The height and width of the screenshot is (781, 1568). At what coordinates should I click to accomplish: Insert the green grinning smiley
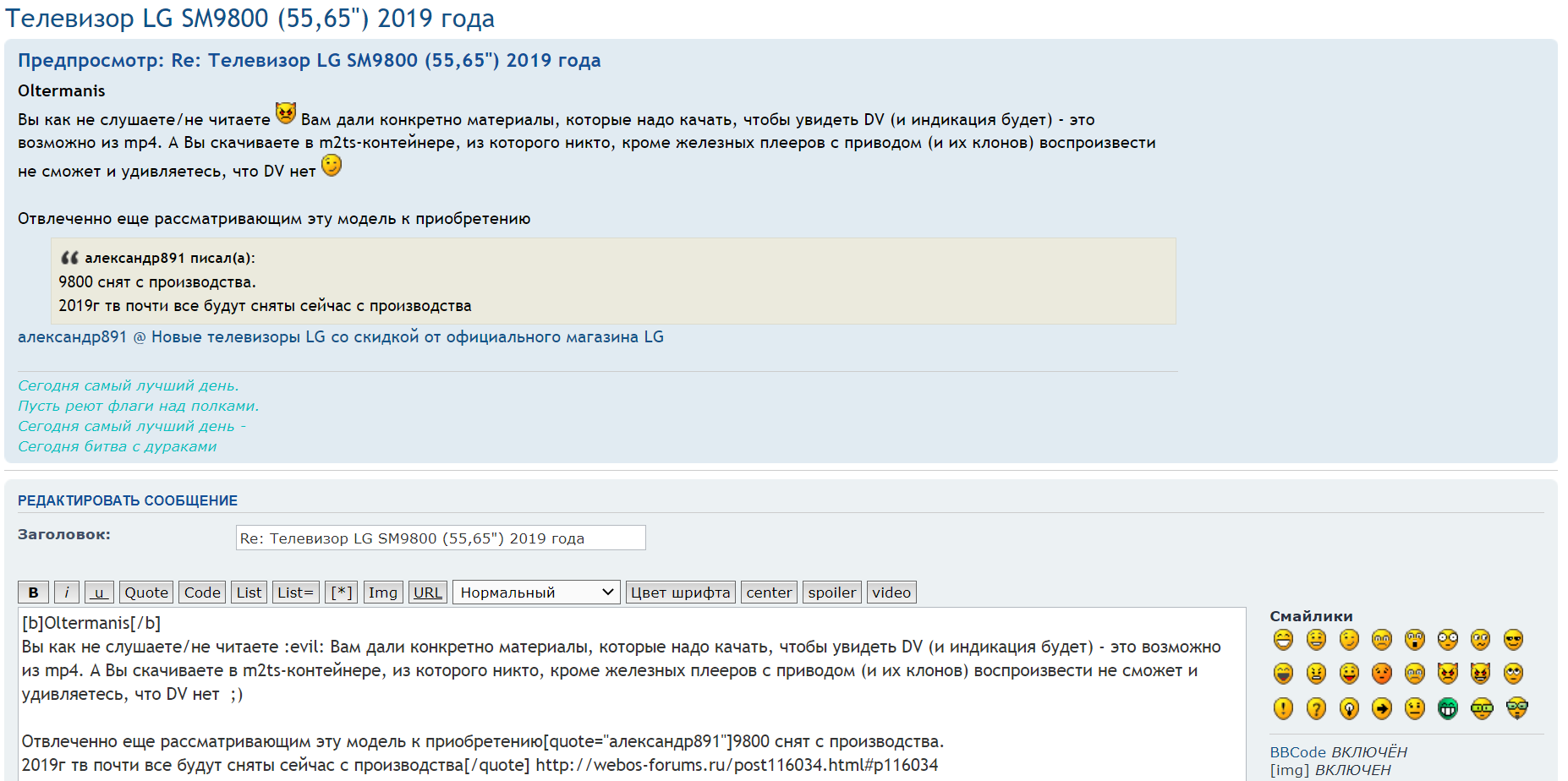(1448, 708)
